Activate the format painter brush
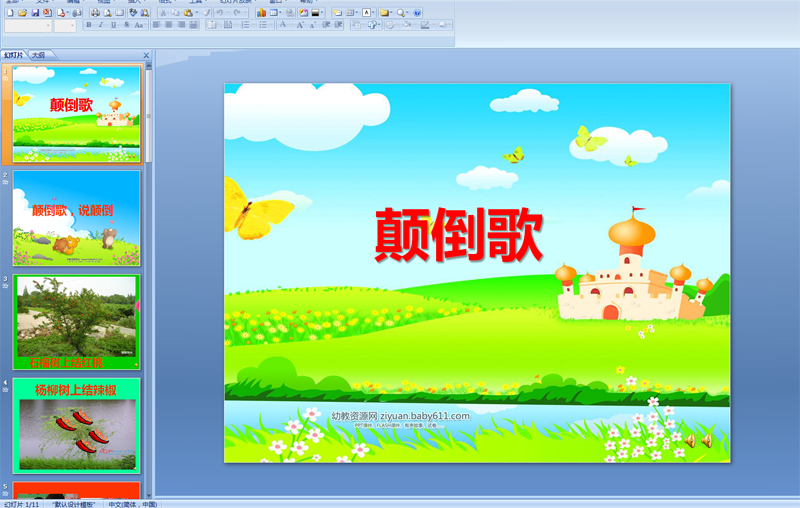Screen dimensions: 800x508 [207, 13]
